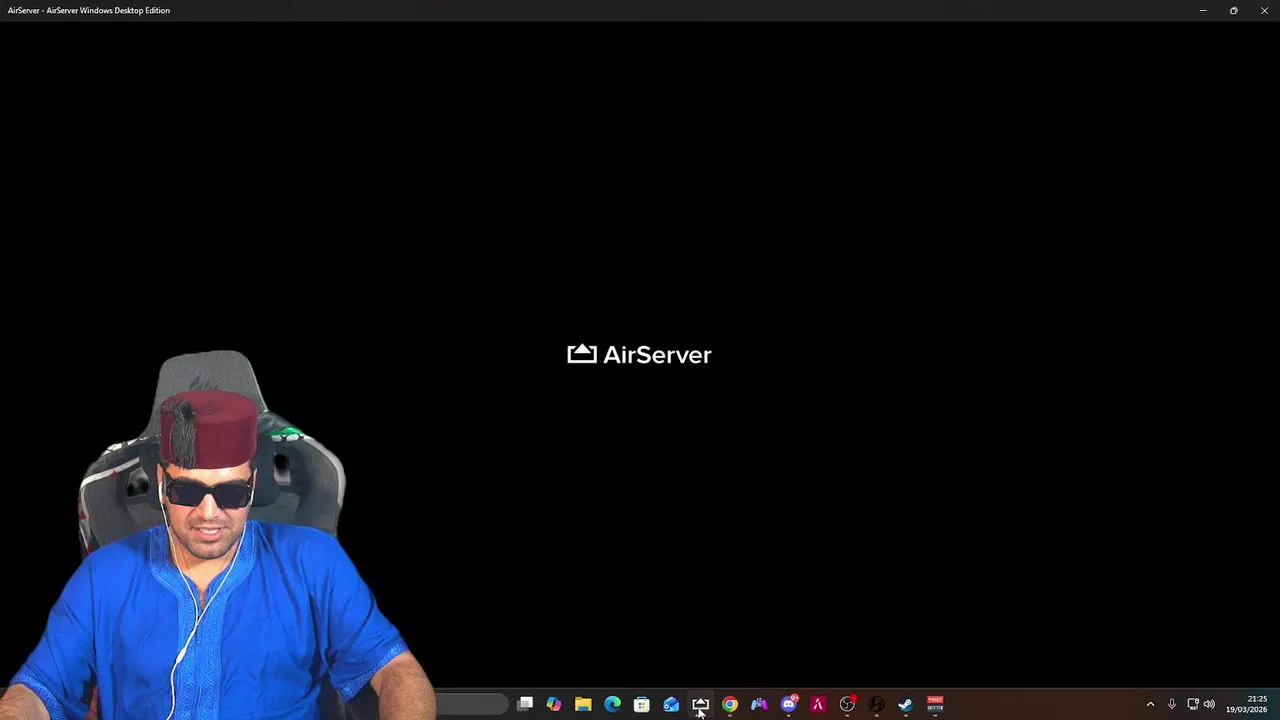Close the AirServer window
Image resolution: width=1280 pixels, height=720 pixels.
[x=1264, y=10]
